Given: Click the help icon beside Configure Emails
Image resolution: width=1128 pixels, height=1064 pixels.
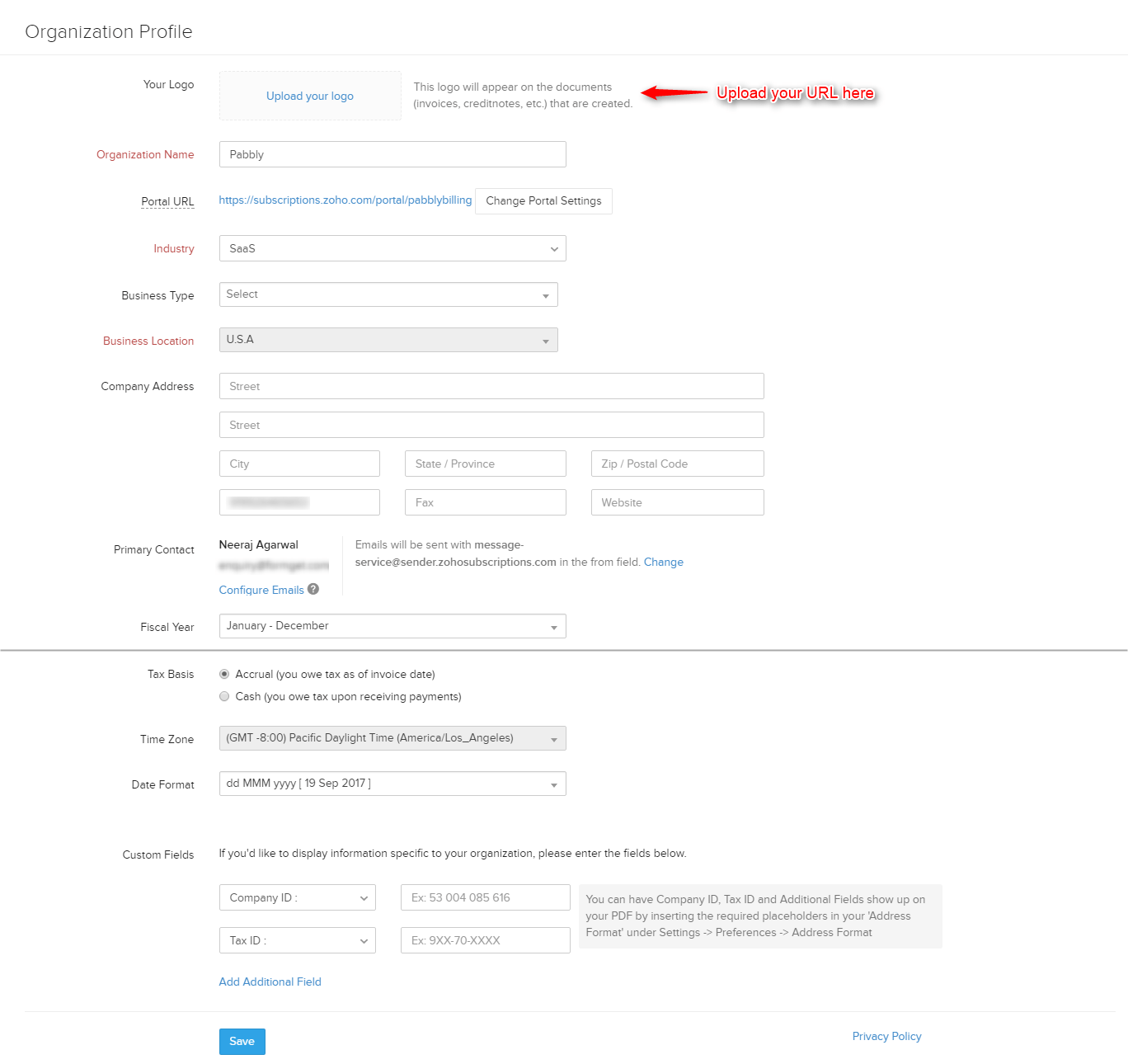Looking at the screenshot, I should (313, 589).
